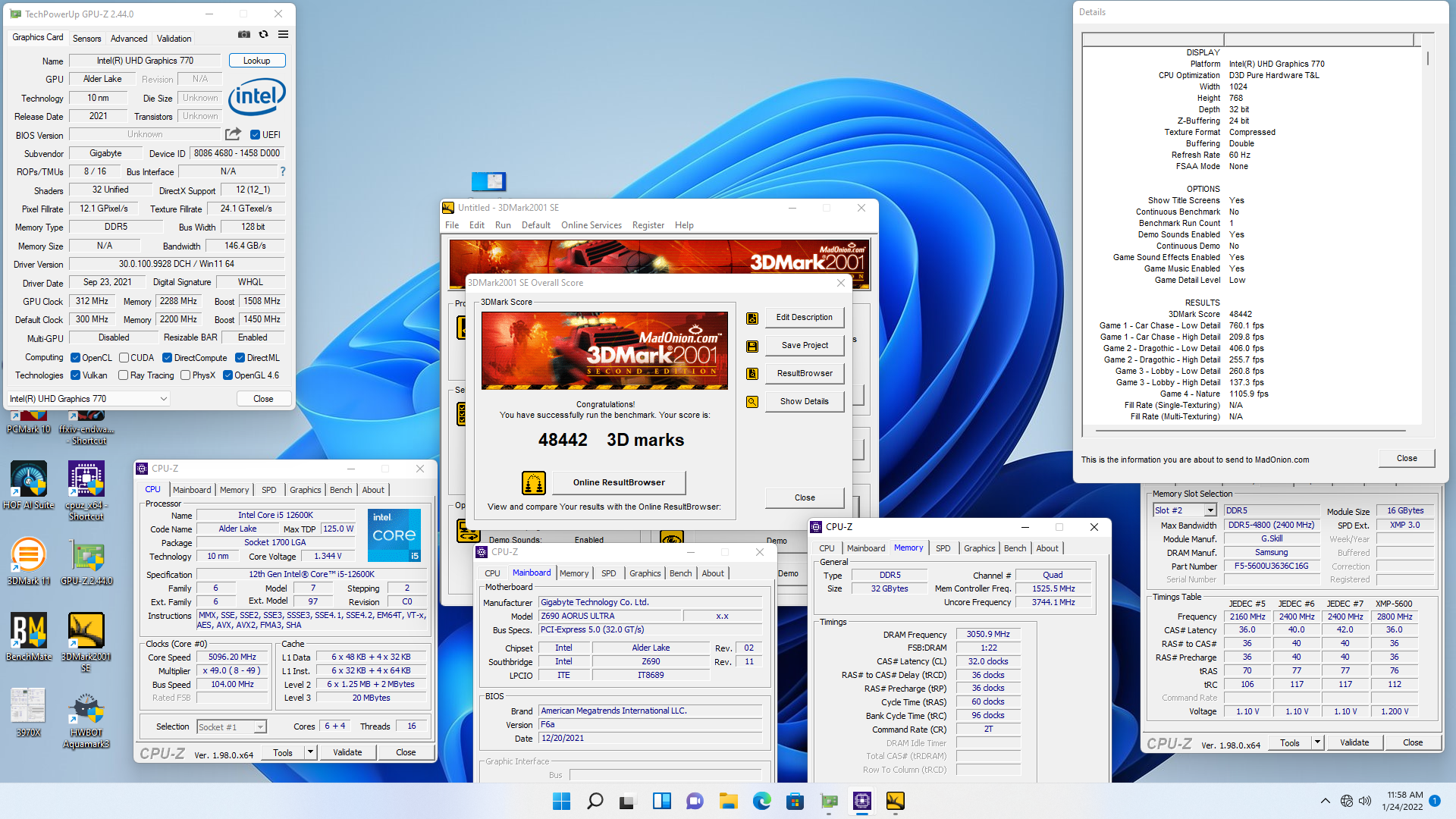Click the Save Project floppy icon
1456x819 pixels.
[752, 346]
